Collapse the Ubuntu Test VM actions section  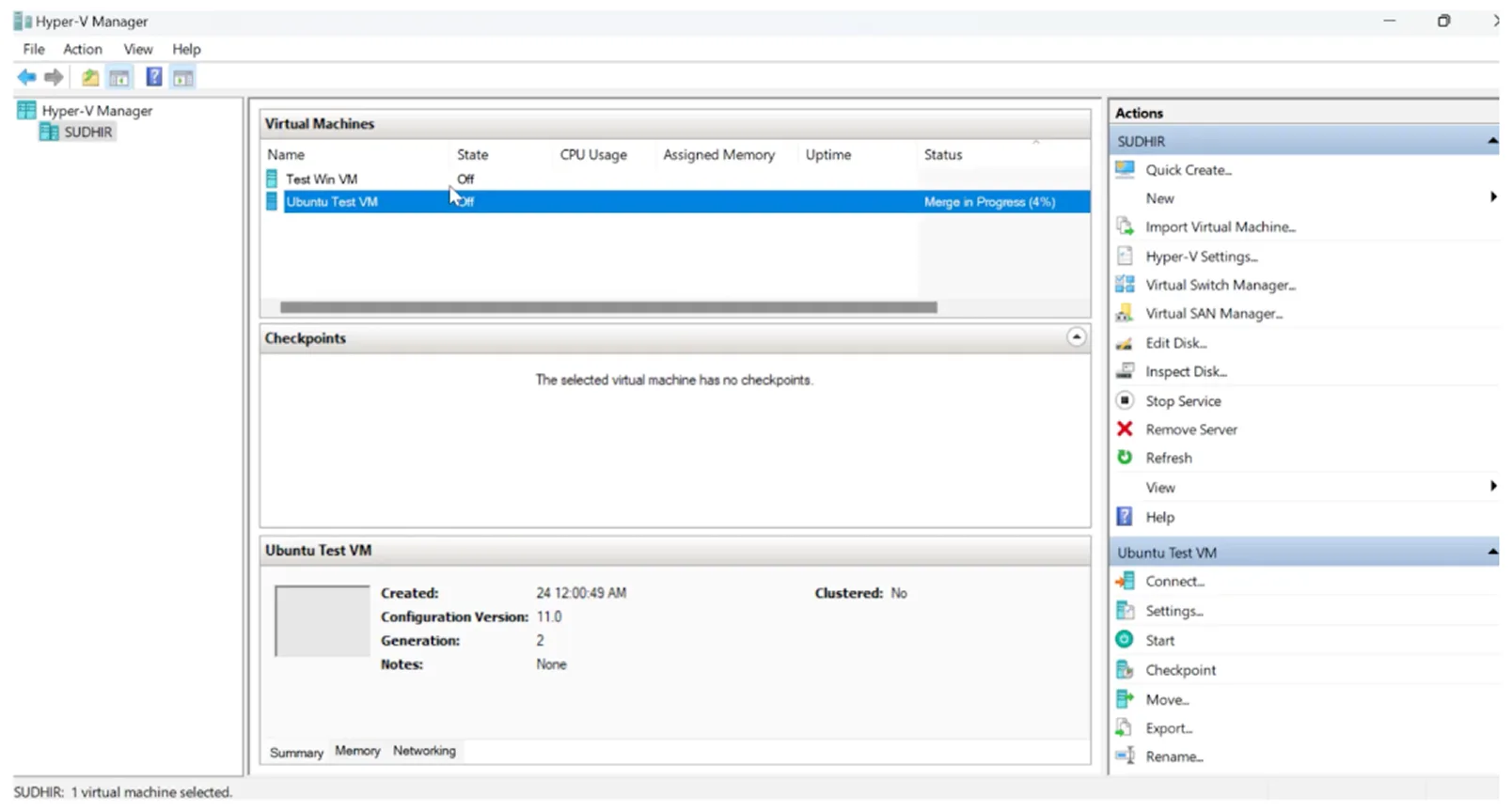(x=1492, y=553)
